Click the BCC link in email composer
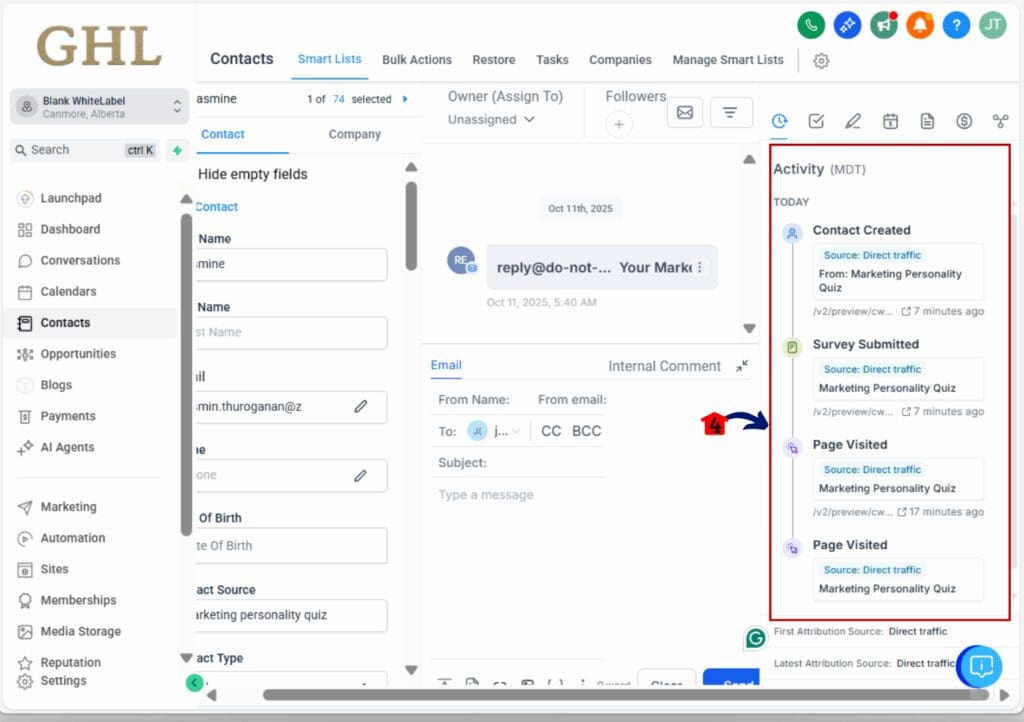Screen dimensions: 1024x722 pos(587,431)
